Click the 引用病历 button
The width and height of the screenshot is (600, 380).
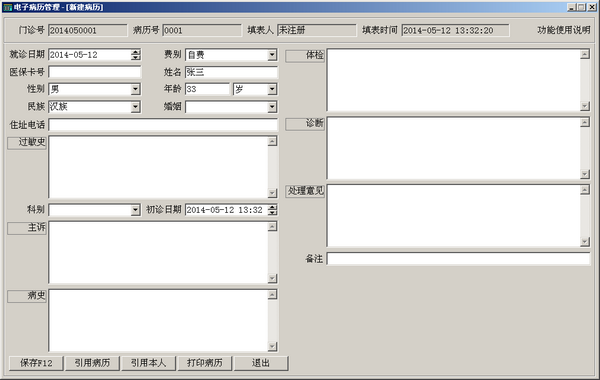click(92, 363)
